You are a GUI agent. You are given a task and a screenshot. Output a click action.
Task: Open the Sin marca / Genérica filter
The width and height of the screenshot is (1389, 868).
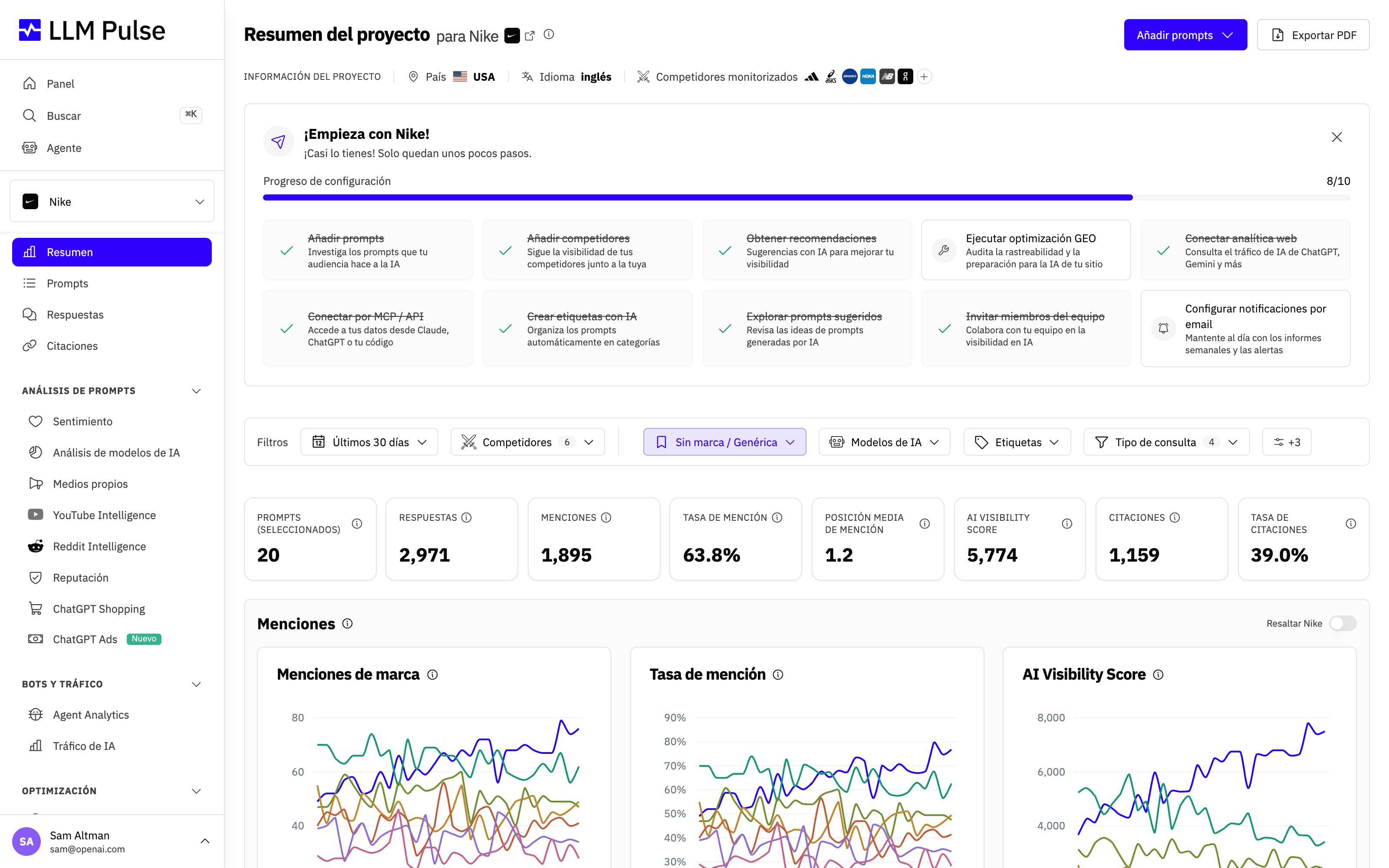724,442
